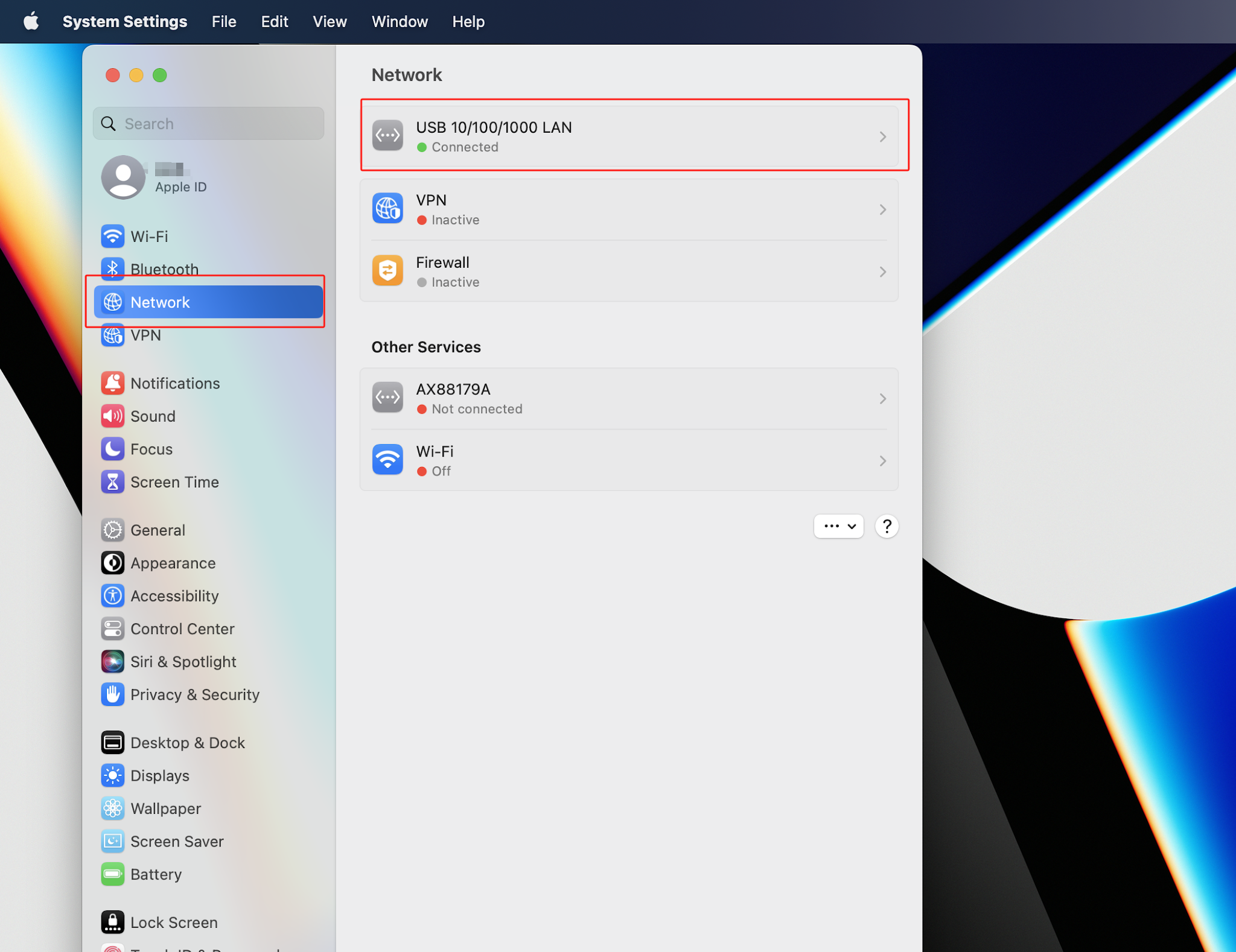Open the File menu

224,22
